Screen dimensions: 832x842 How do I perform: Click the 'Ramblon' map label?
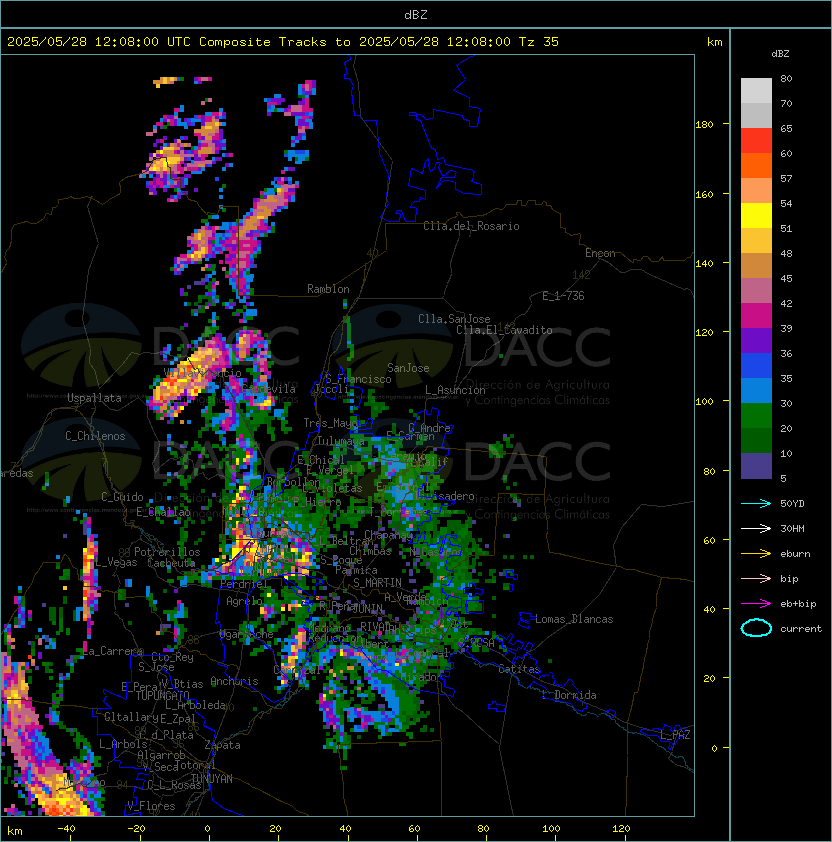pos(328,289)
